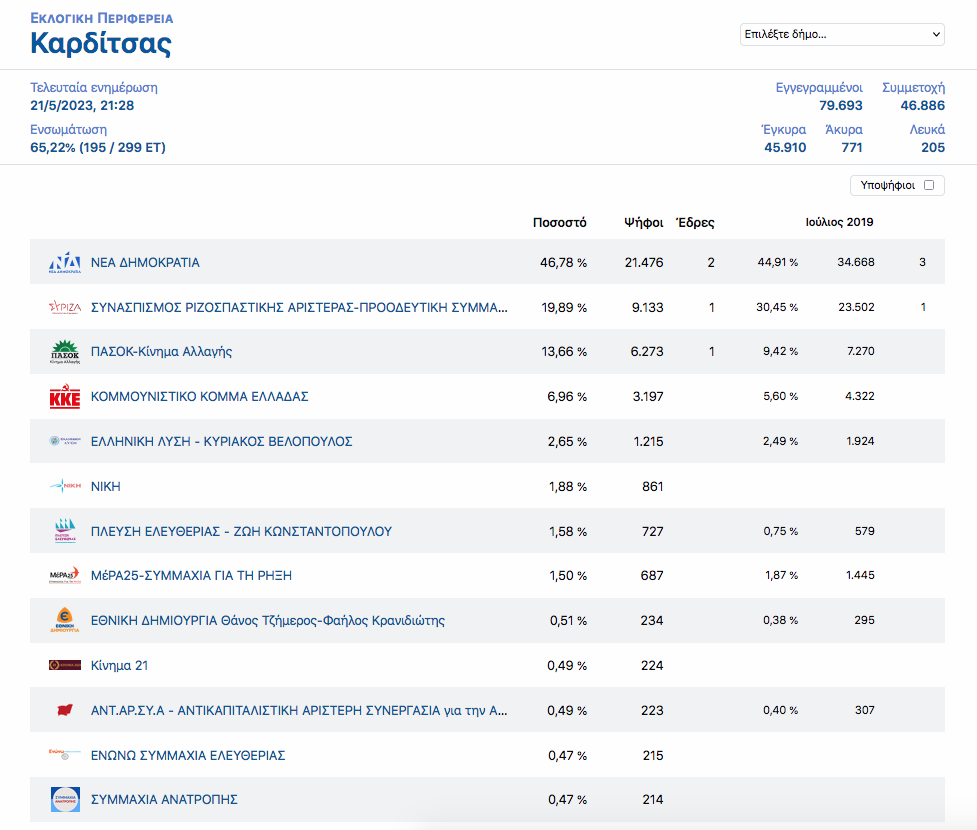Click the Έδρες column header
The width and height of the screenshot is (977, 830).
[x=695, y=222]
